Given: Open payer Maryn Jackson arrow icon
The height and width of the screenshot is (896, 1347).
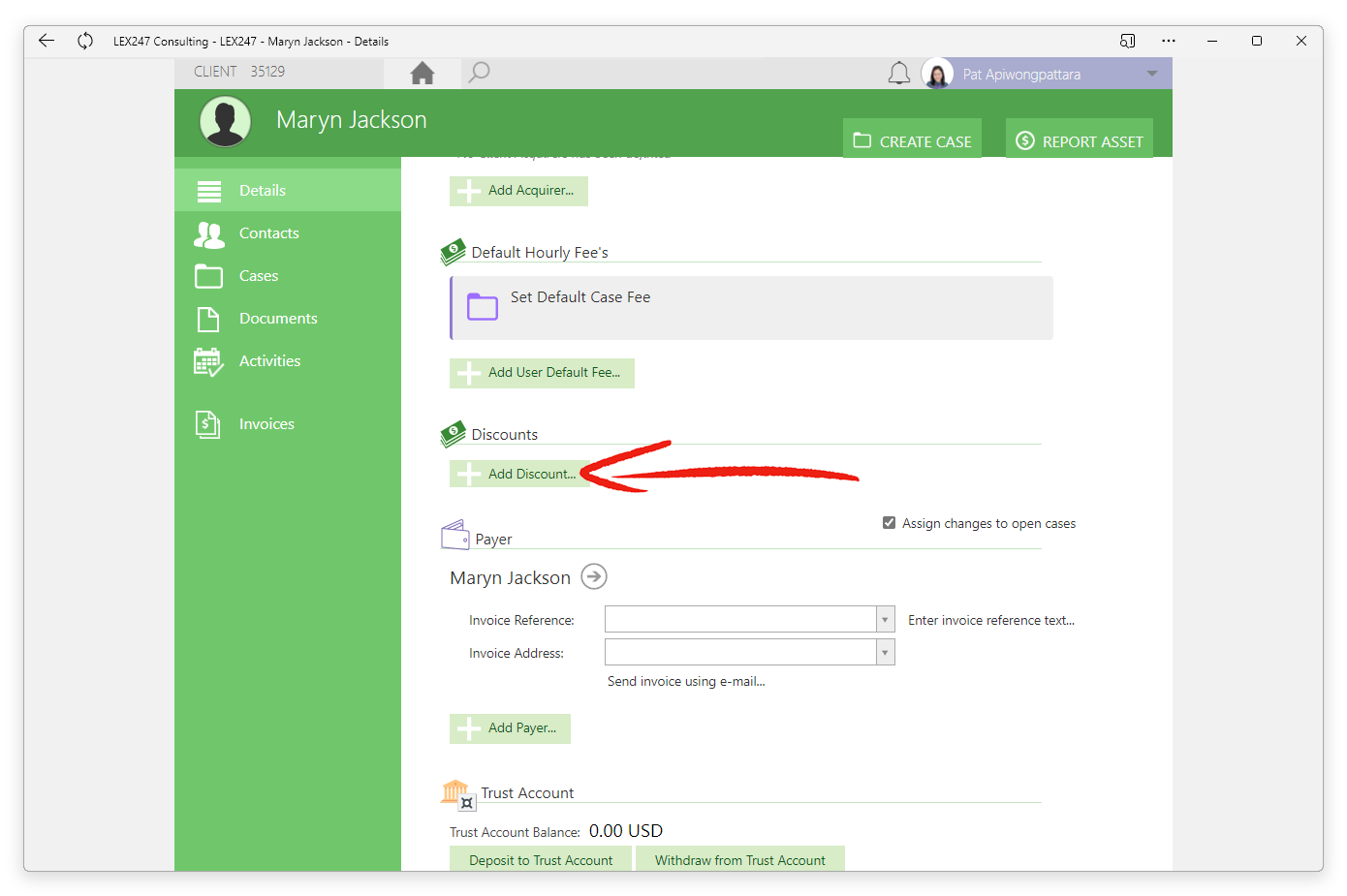Looking at the screenshot, I should [x=594, y=577].
